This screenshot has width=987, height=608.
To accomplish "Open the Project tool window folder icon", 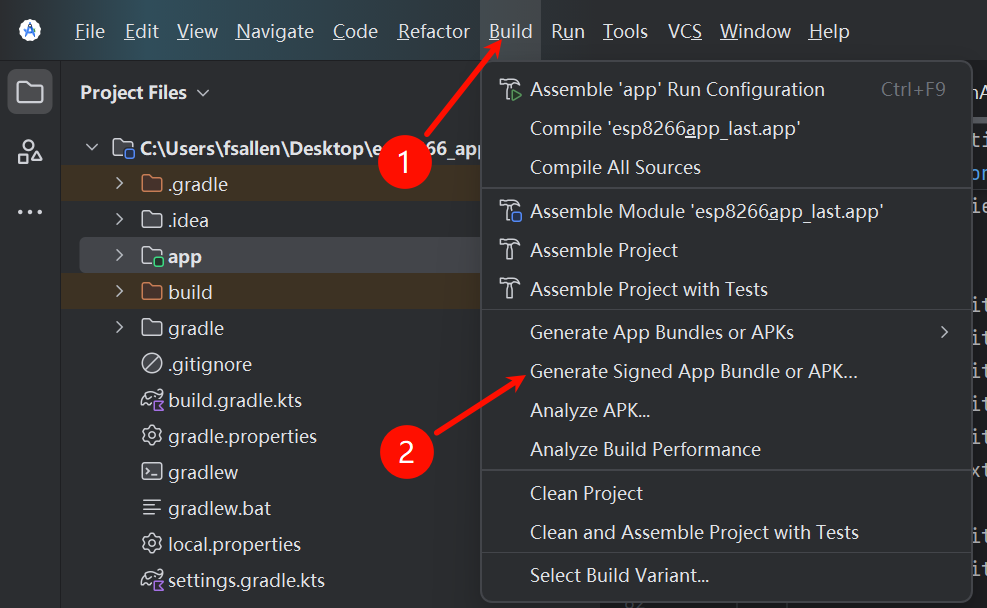I will (30, 93).
